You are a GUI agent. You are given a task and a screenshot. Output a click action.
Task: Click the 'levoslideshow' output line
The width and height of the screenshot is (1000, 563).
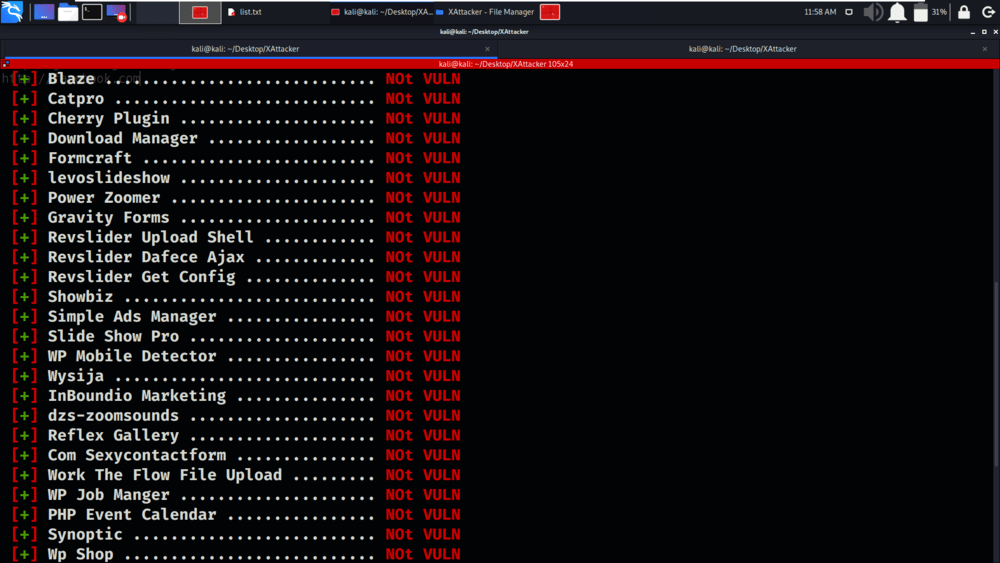(x=236, y=178)
